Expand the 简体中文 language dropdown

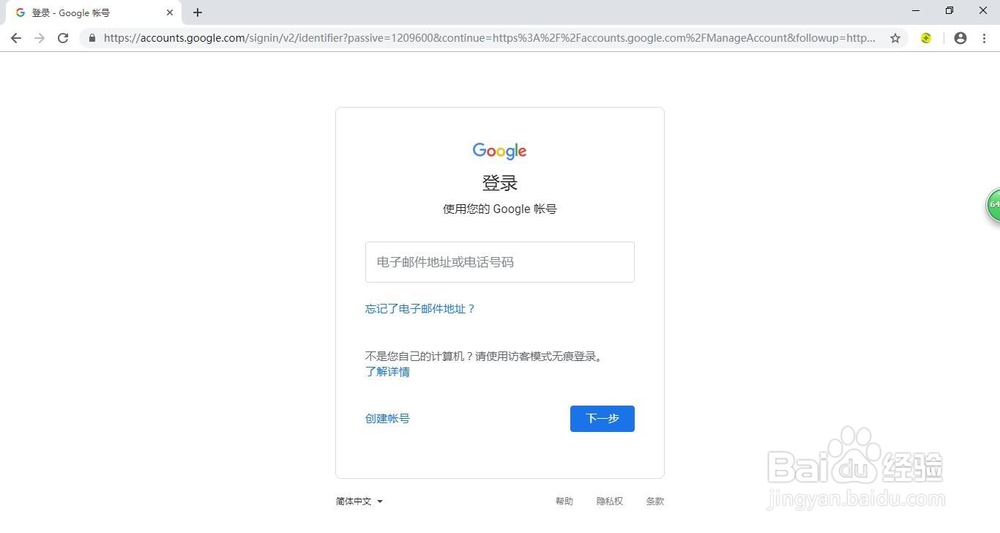(x=359, y=501)
